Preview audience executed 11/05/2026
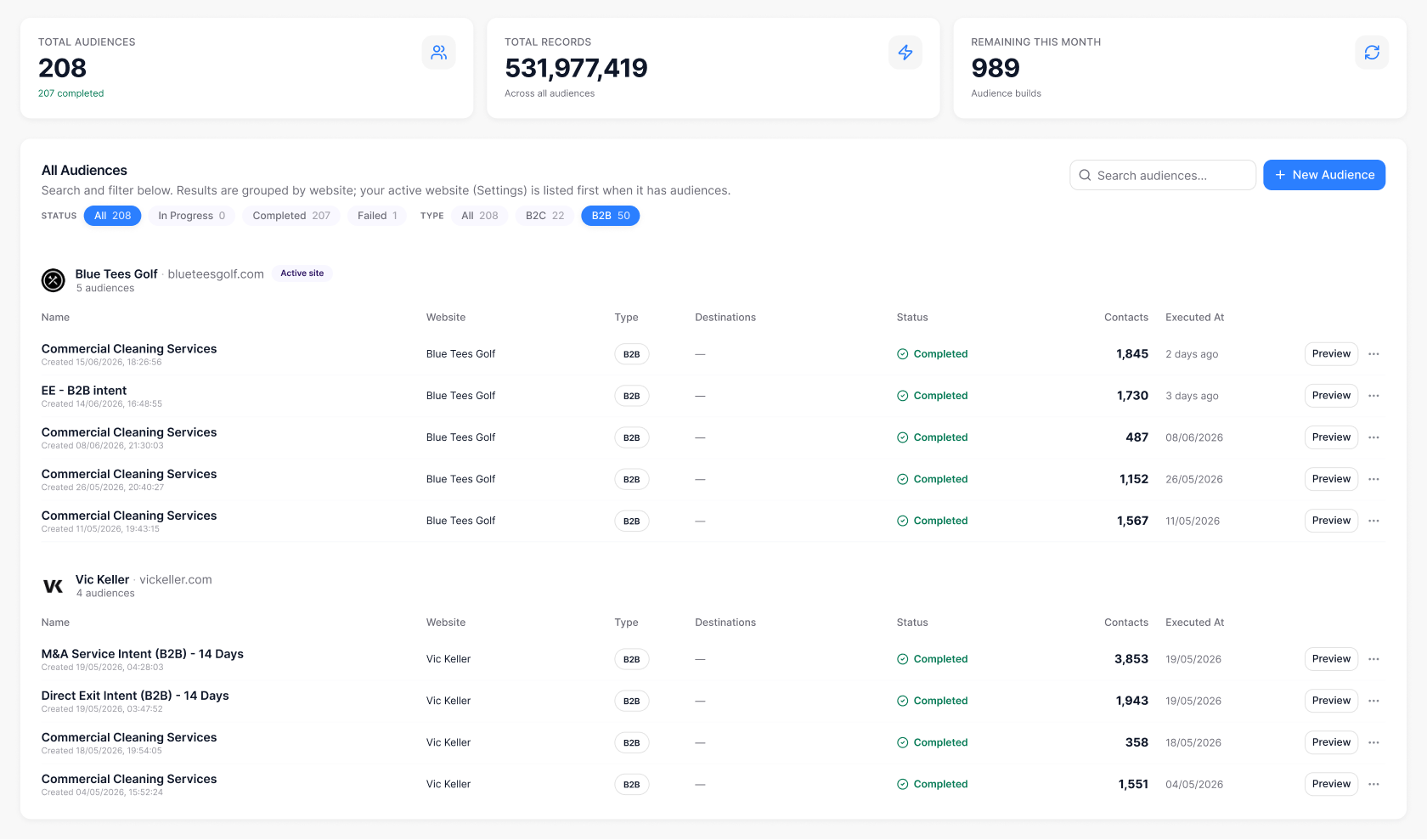1427x840 pixels. tap(1331, 521)
